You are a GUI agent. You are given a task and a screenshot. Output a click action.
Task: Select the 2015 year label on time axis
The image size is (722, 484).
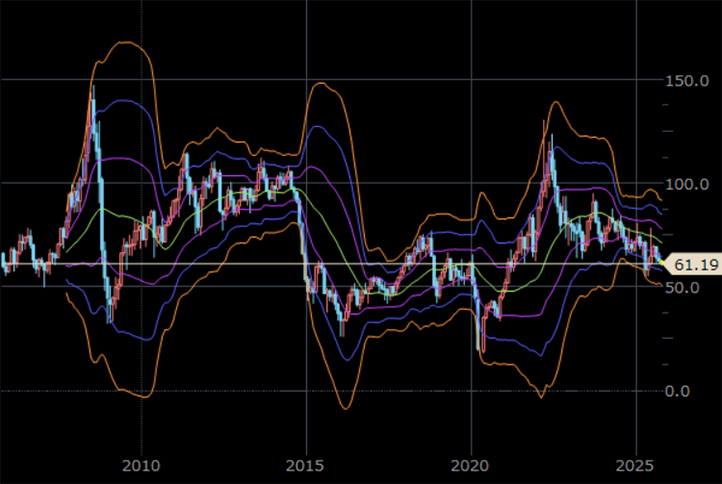point(306,466)
